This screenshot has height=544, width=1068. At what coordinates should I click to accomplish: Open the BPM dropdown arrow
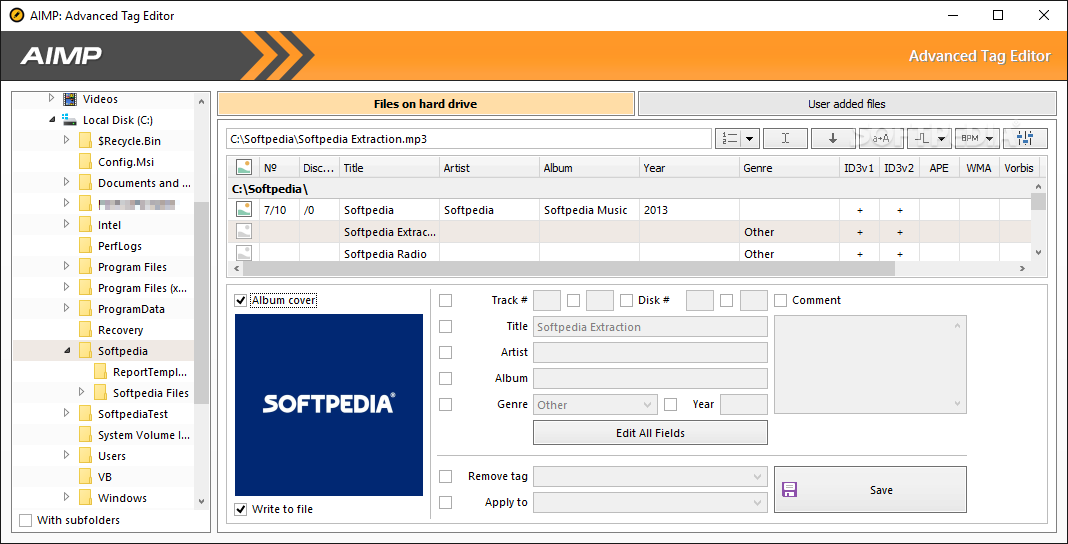(988, 138)
